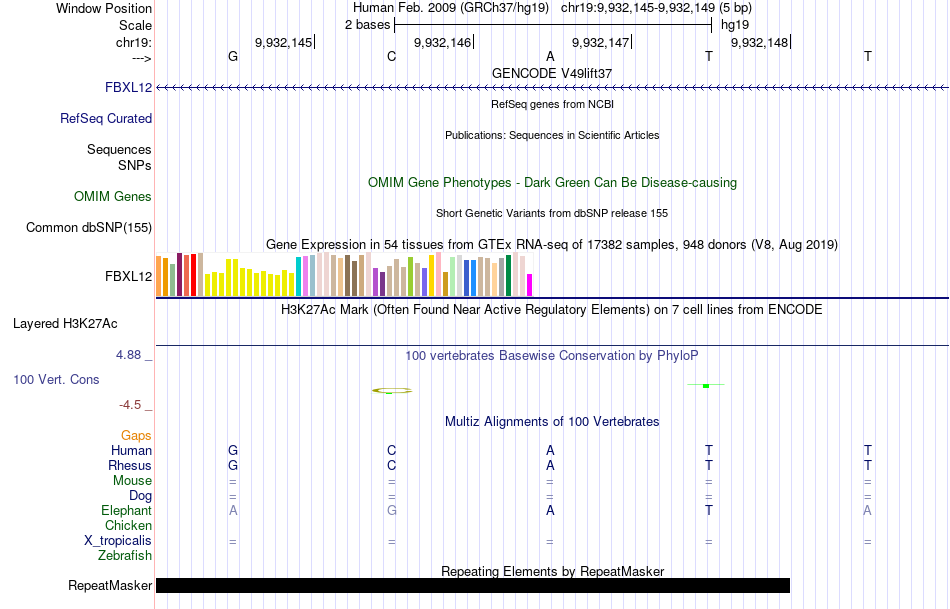Click base G in the top ruler sequence row
Viewport: 950px width, 609px height.
[233, 56]
